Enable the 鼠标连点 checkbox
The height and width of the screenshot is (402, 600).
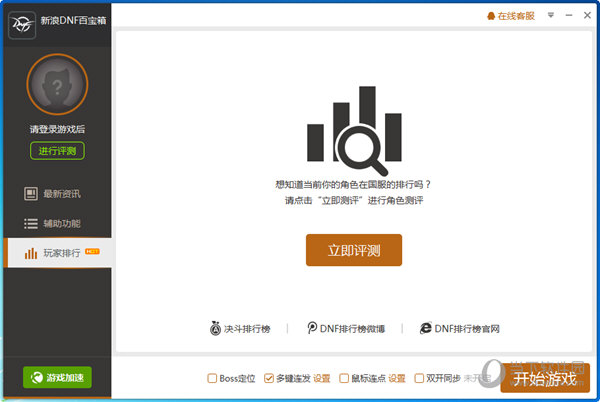pos(344,378)
